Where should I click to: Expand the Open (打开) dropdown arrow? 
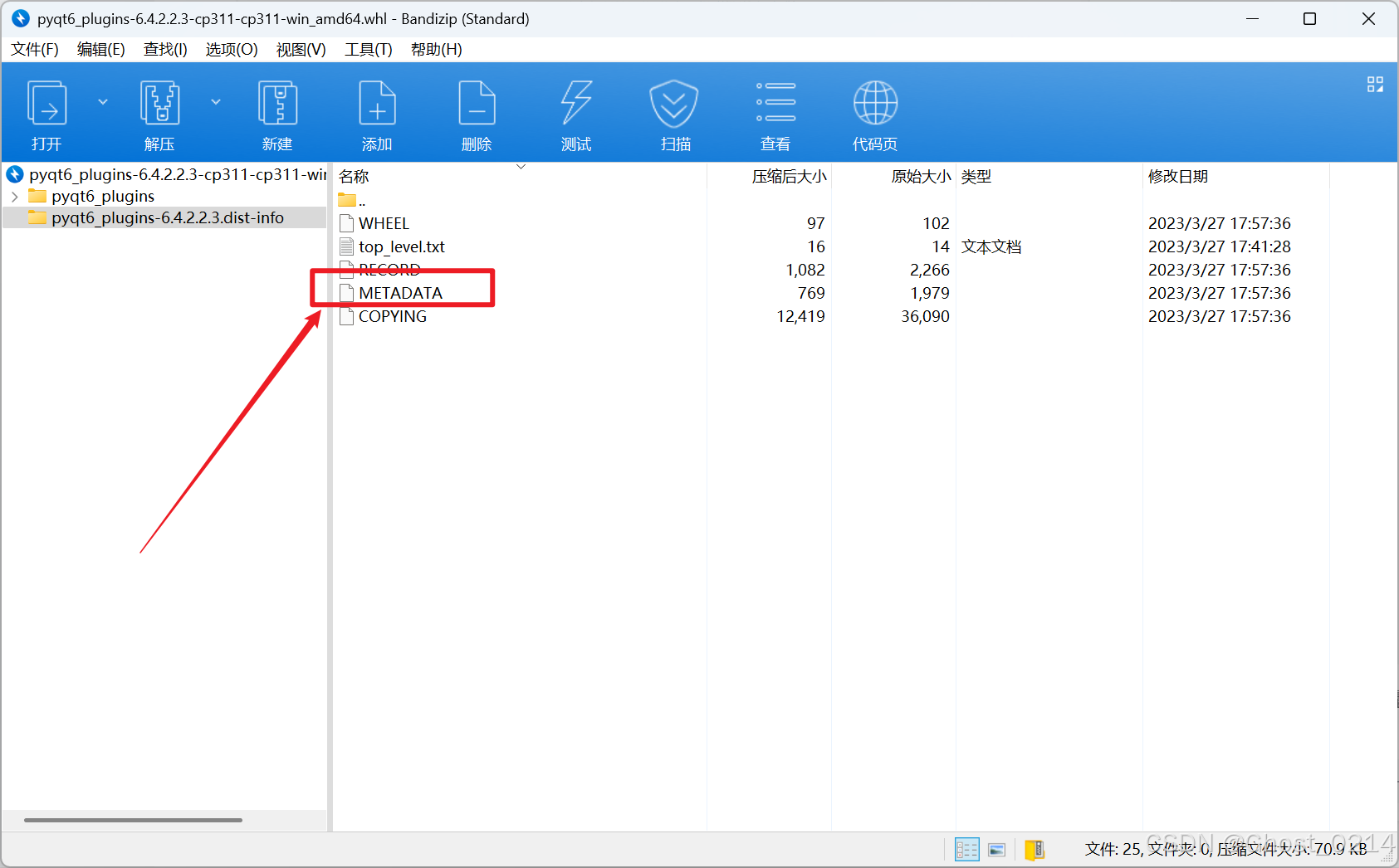[103, 102]
